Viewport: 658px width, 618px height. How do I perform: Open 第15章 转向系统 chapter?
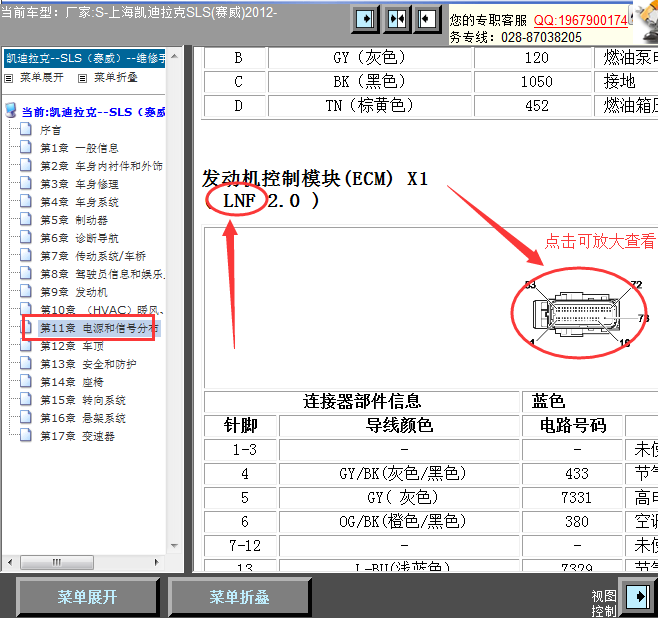(x=83, y=400)
